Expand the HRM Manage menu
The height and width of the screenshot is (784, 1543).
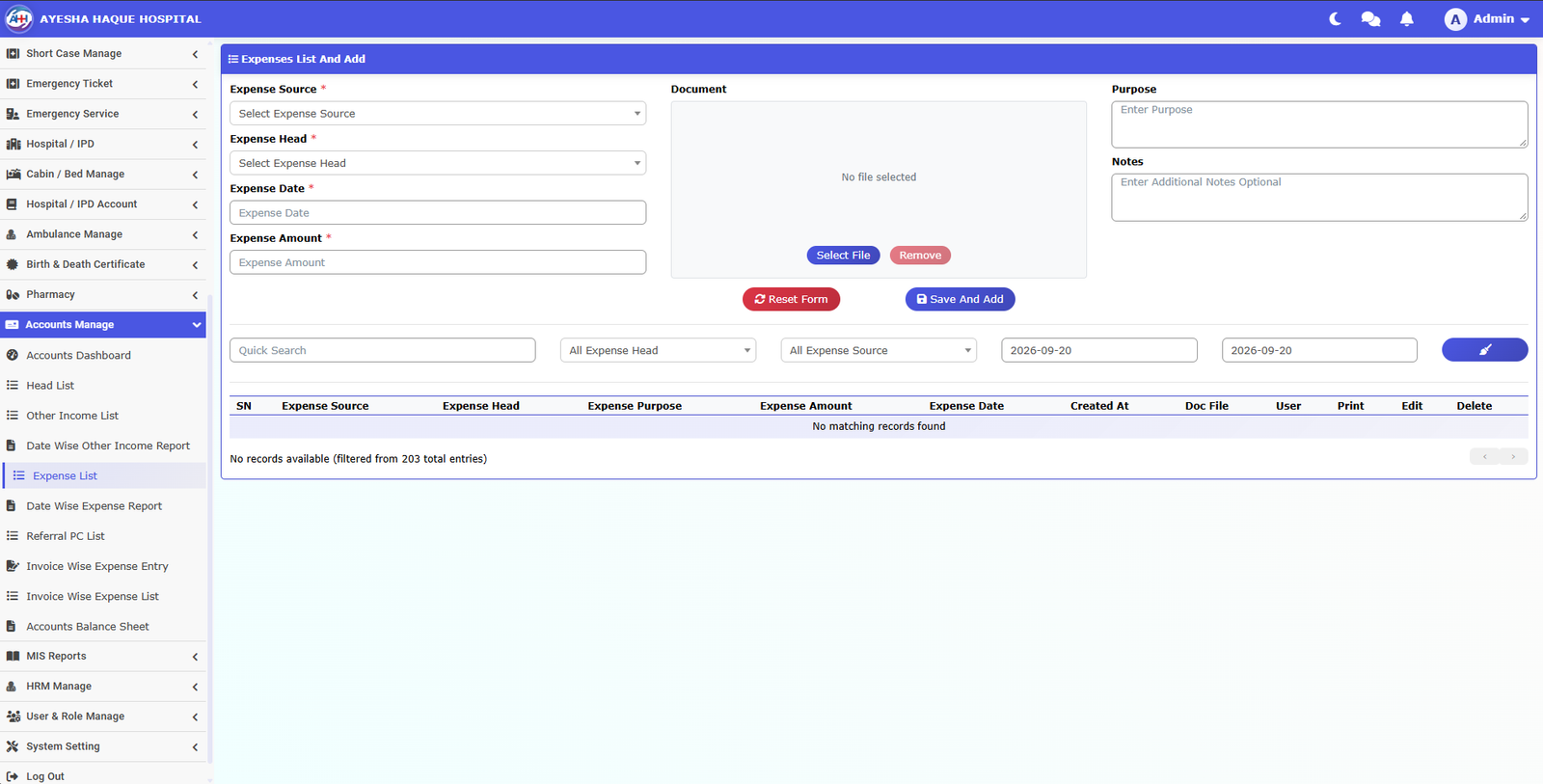[103, 686]
